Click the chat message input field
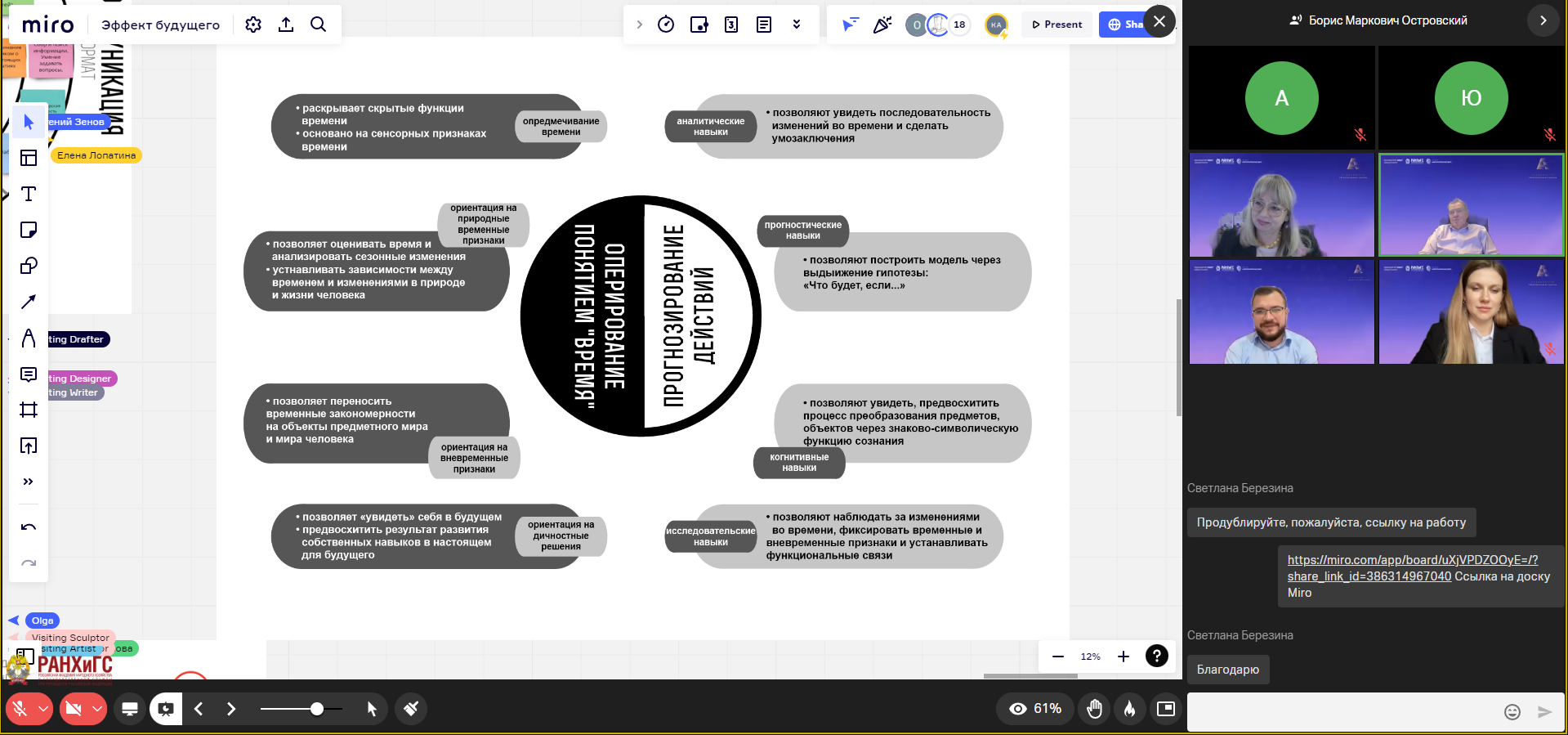Image resolution: width=1568 pixels, height=735 pixels. click(1340, 711)
